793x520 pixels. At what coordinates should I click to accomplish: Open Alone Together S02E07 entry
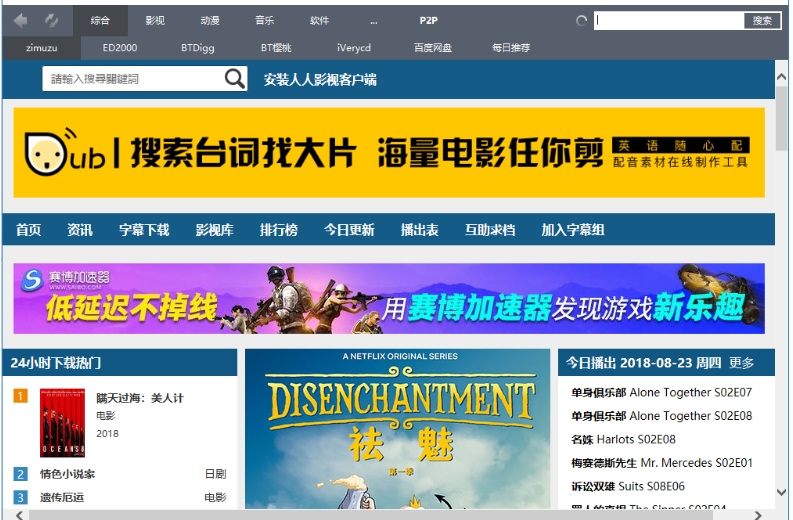point(662,392)
